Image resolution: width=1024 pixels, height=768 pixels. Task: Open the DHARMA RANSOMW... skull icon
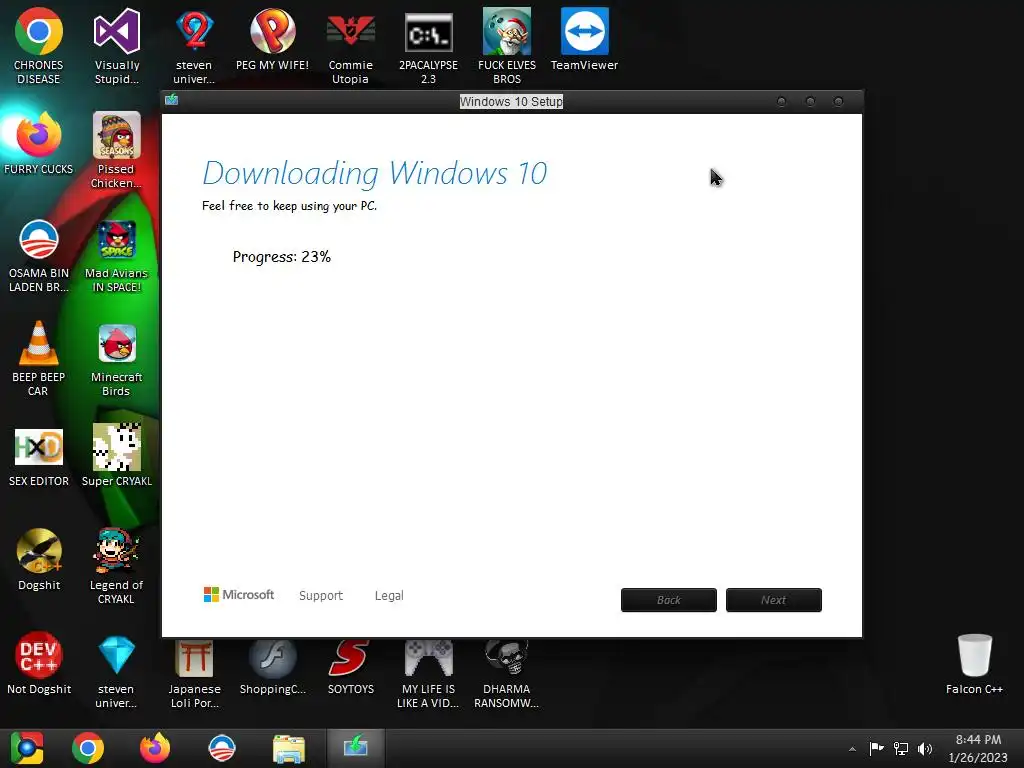tap(507, 658)
